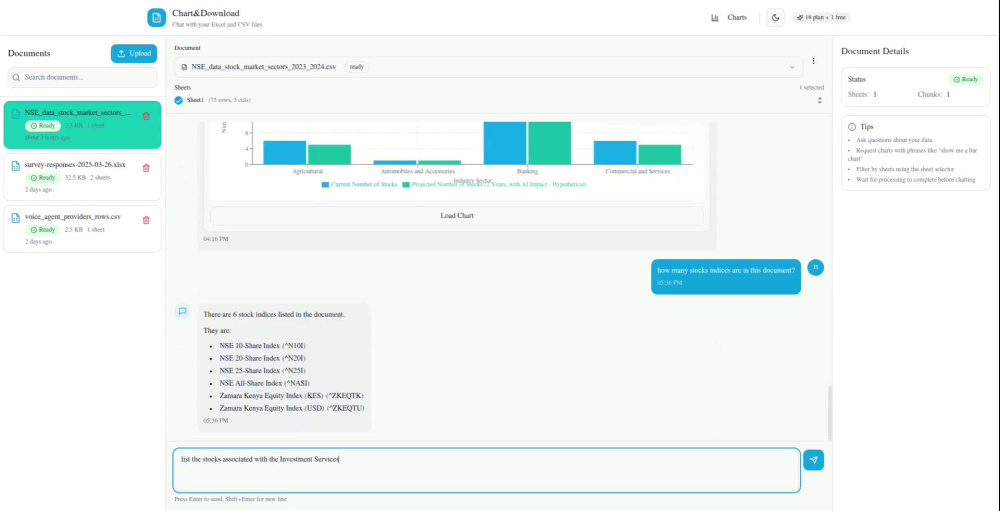Click 'NSE All-Share Index (^NASI)' list item
This screenshot has height=511, width=1000.
click(263, 383)
